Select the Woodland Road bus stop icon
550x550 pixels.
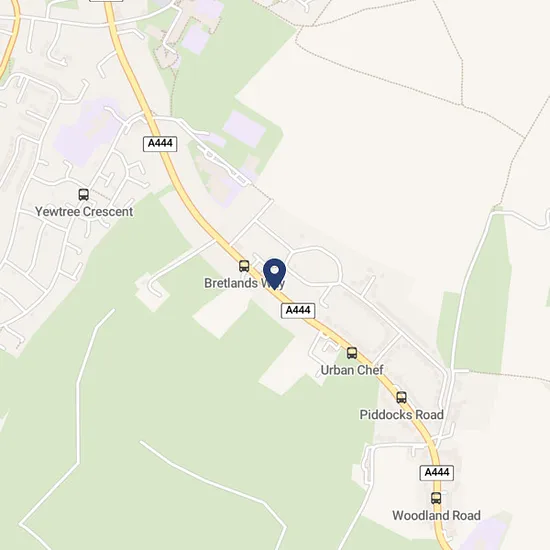click(x=436, y=498)
